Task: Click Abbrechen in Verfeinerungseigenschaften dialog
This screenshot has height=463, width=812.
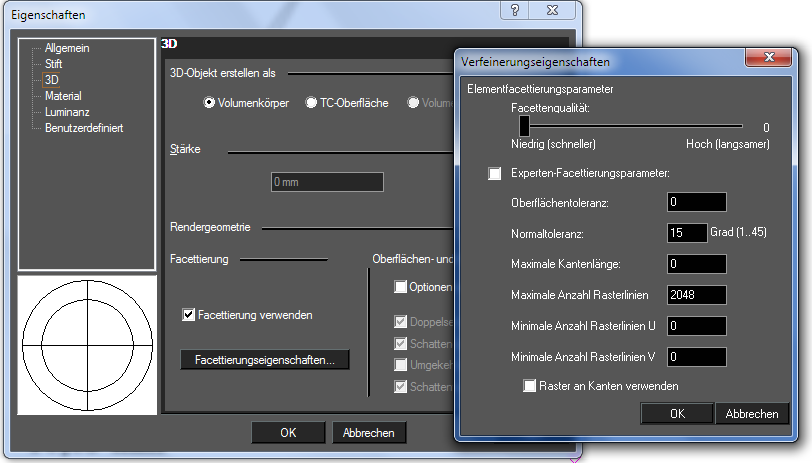Action: 752,414
